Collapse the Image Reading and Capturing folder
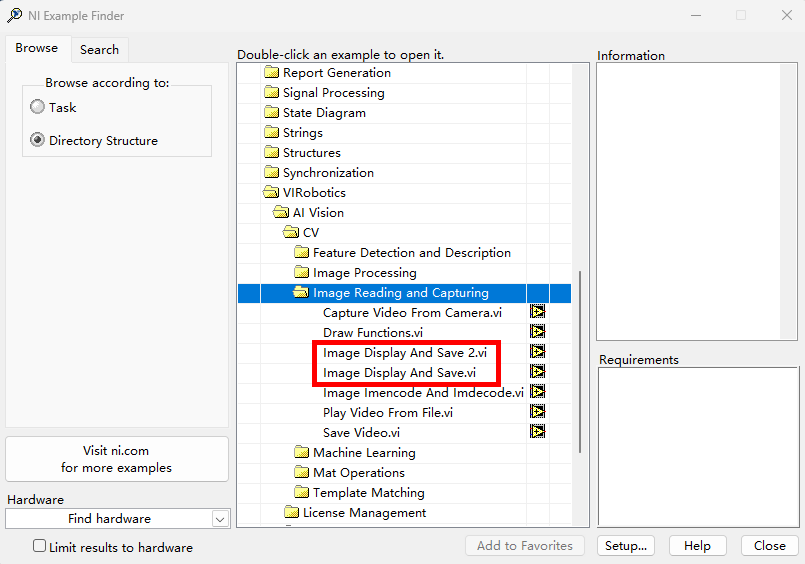The image size is (805, 564). (301, 293)
